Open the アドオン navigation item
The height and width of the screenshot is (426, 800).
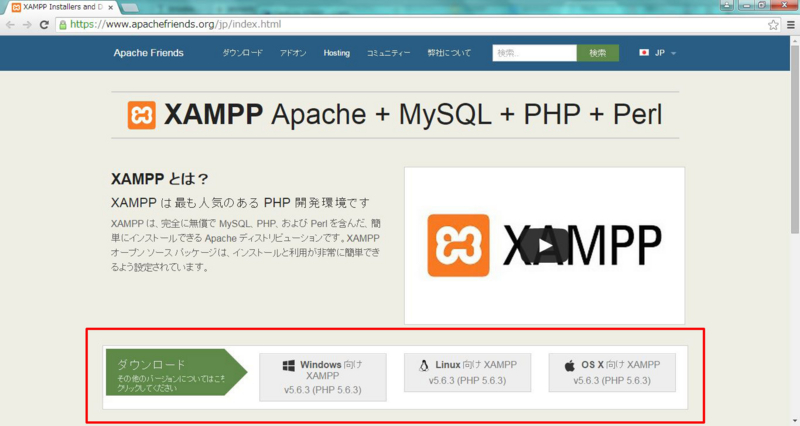[x=293, y=53]
